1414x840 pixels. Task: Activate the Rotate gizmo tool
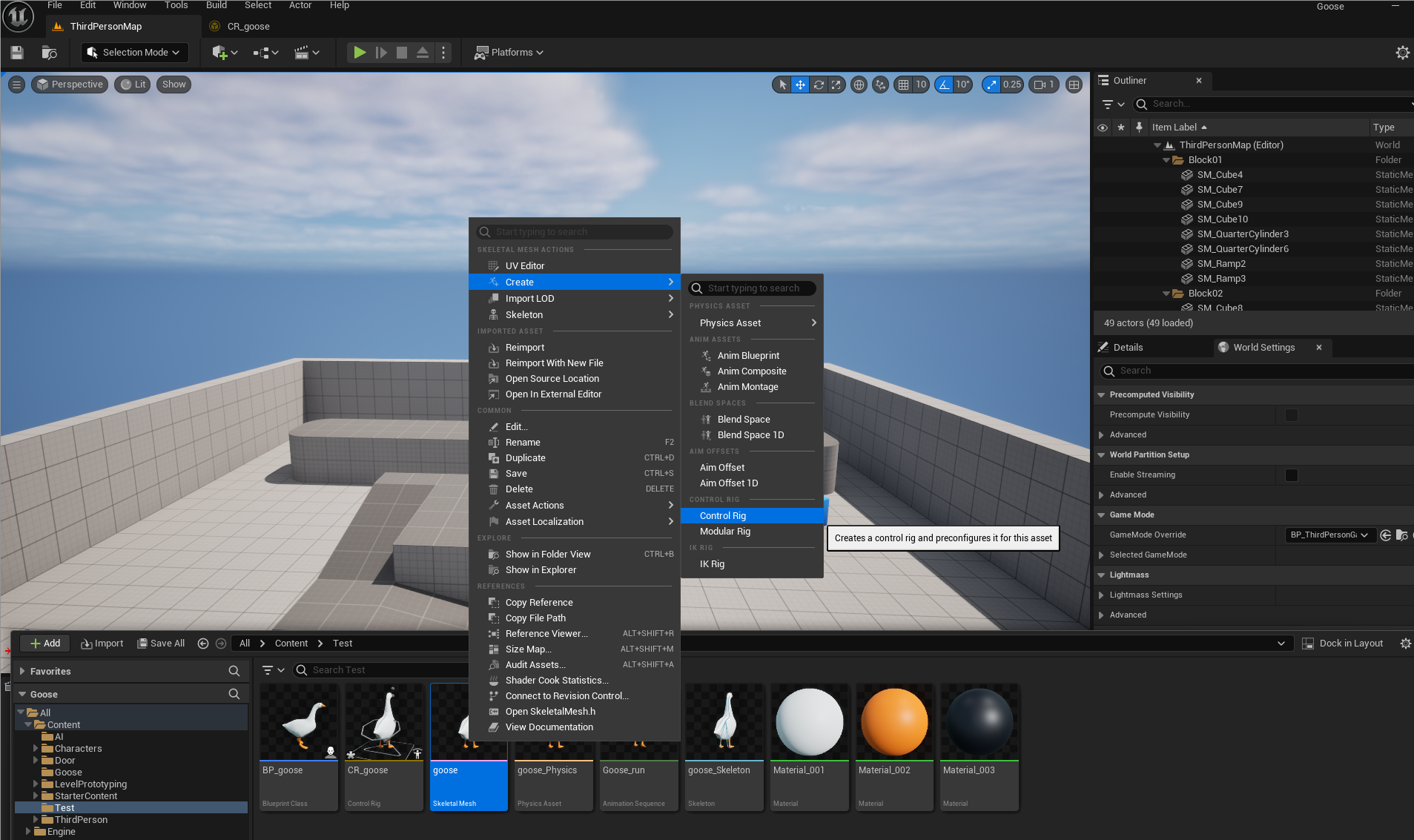pos(819,85)
